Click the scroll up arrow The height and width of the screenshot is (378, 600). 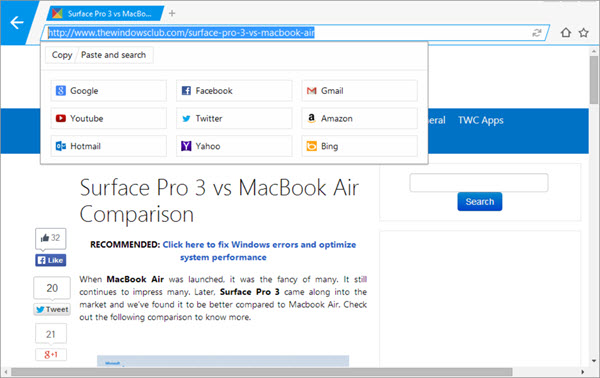tap(594, 51)
